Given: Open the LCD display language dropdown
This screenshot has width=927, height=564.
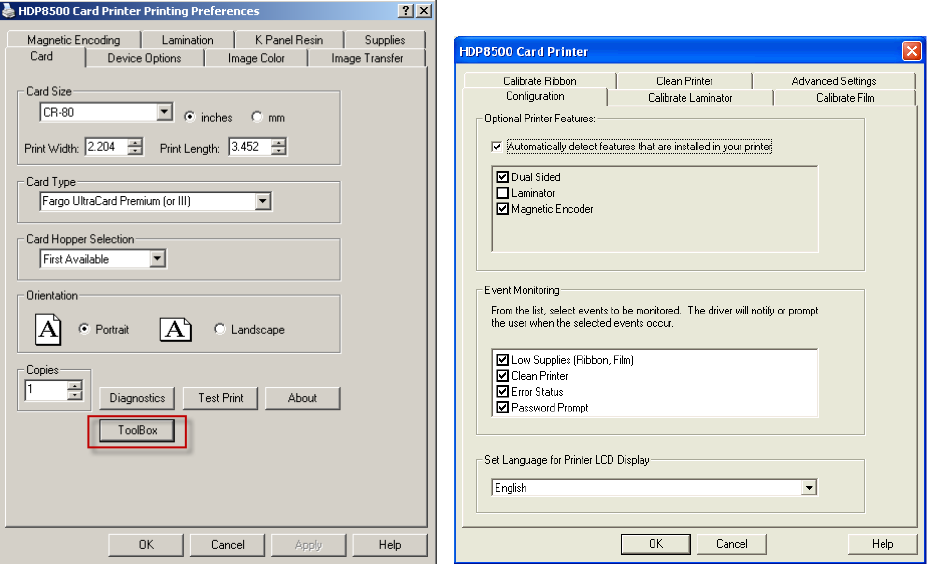Looking at the screenshot, I should click(x=809, y=488).
